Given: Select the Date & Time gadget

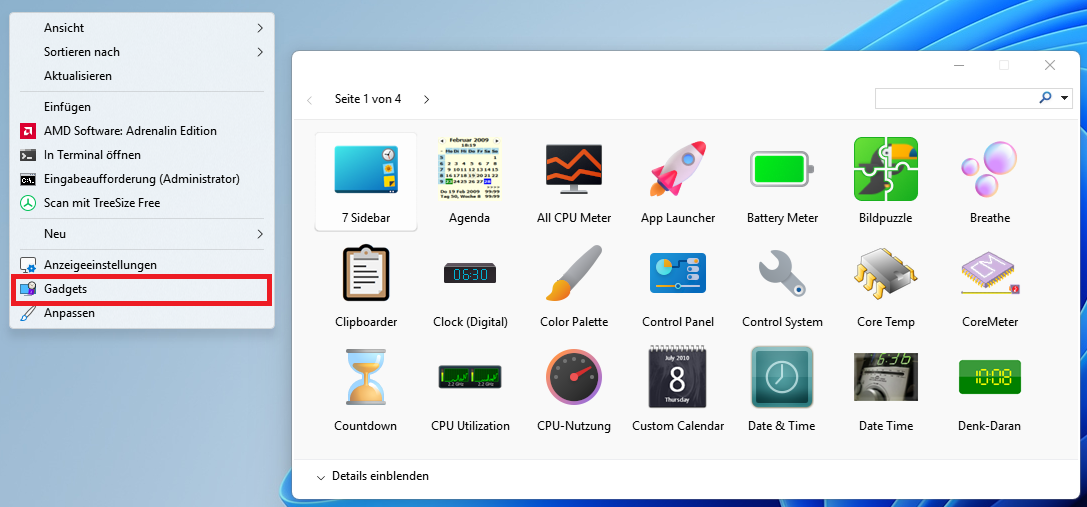Looking at the screenshot, I should [x=782, y=377].
